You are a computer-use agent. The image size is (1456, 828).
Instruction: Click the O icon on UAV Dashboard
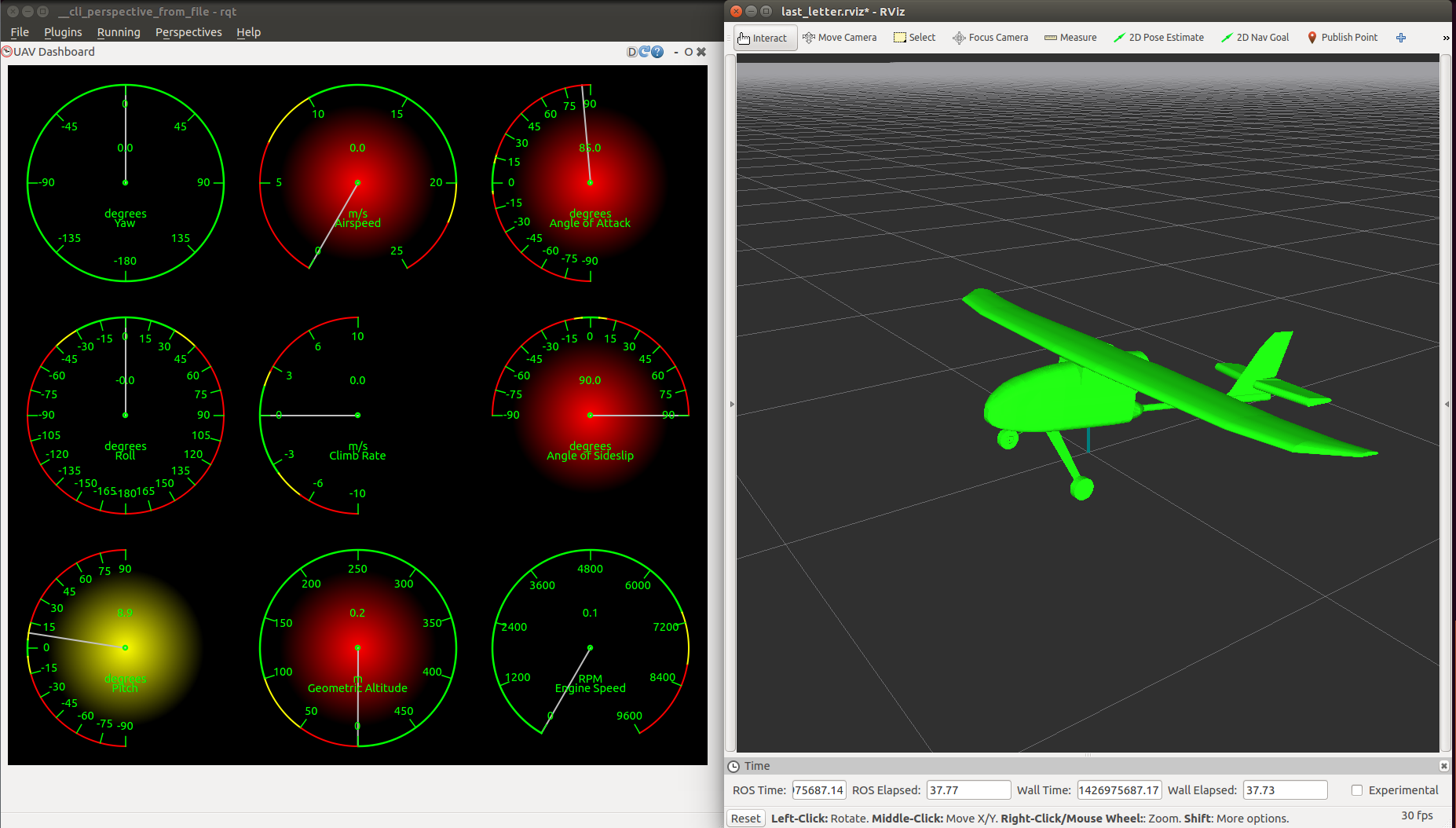point(689,52)
